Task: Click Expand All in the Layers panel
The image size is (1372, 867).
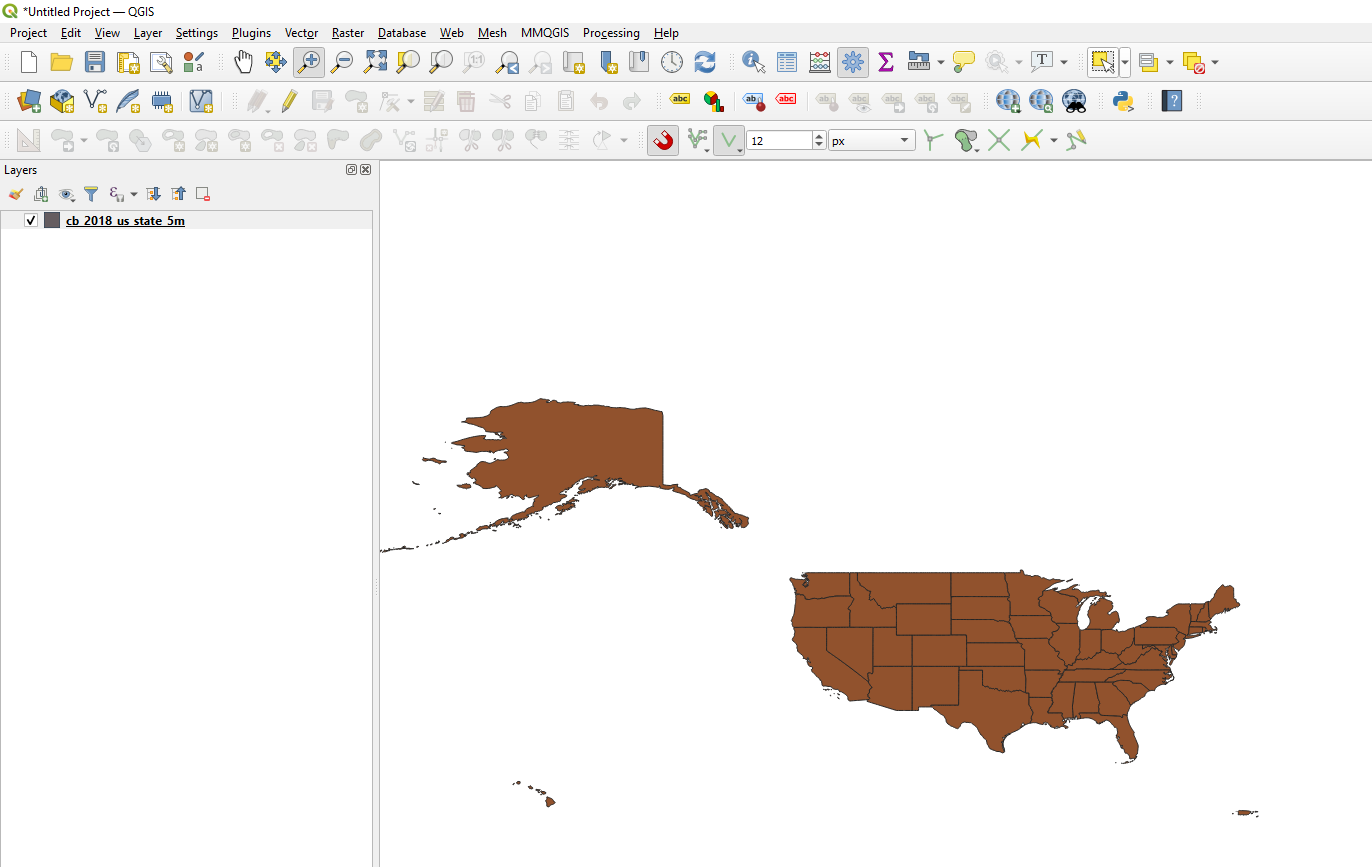Action: pyautogui.click(x=154, y=193)
